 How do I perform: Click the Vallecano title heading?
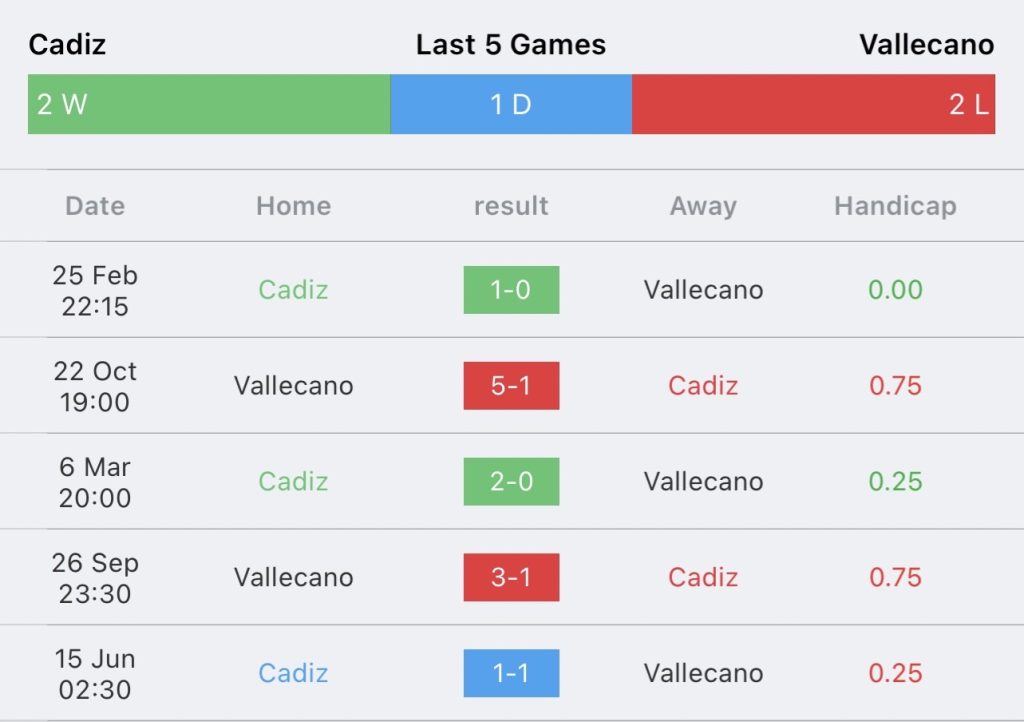pyautogui.click(x=927, y=44)
